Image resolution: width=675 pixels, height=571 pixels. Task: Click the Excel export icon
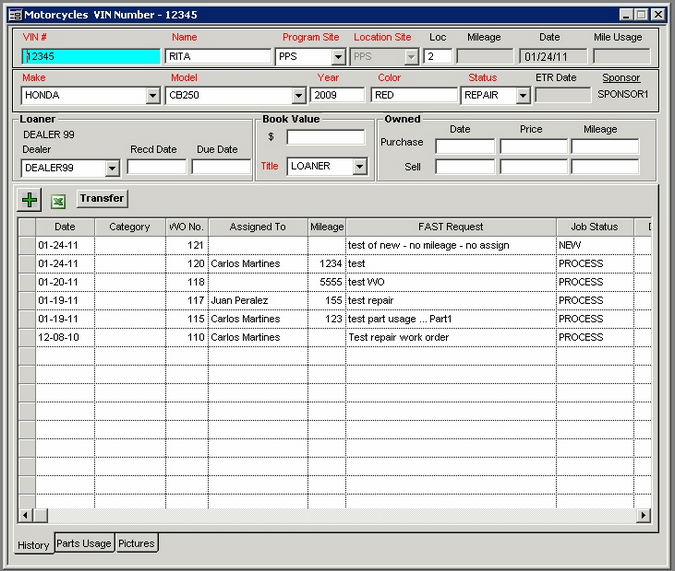click(59, 201)
